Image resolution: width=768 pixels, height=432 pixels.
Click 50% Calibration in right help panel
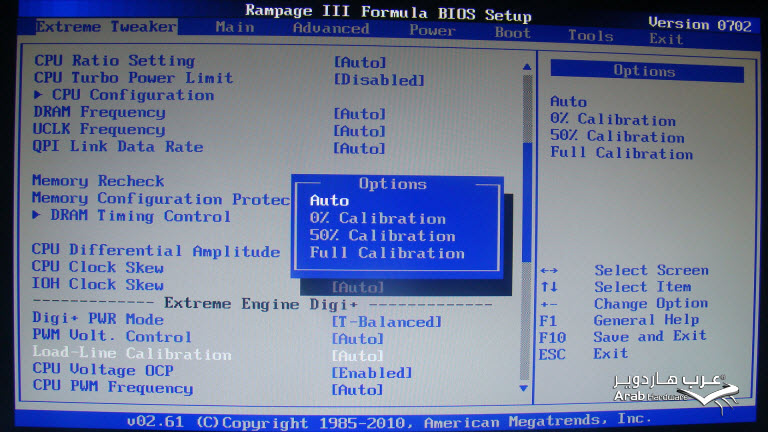point(617,136)
